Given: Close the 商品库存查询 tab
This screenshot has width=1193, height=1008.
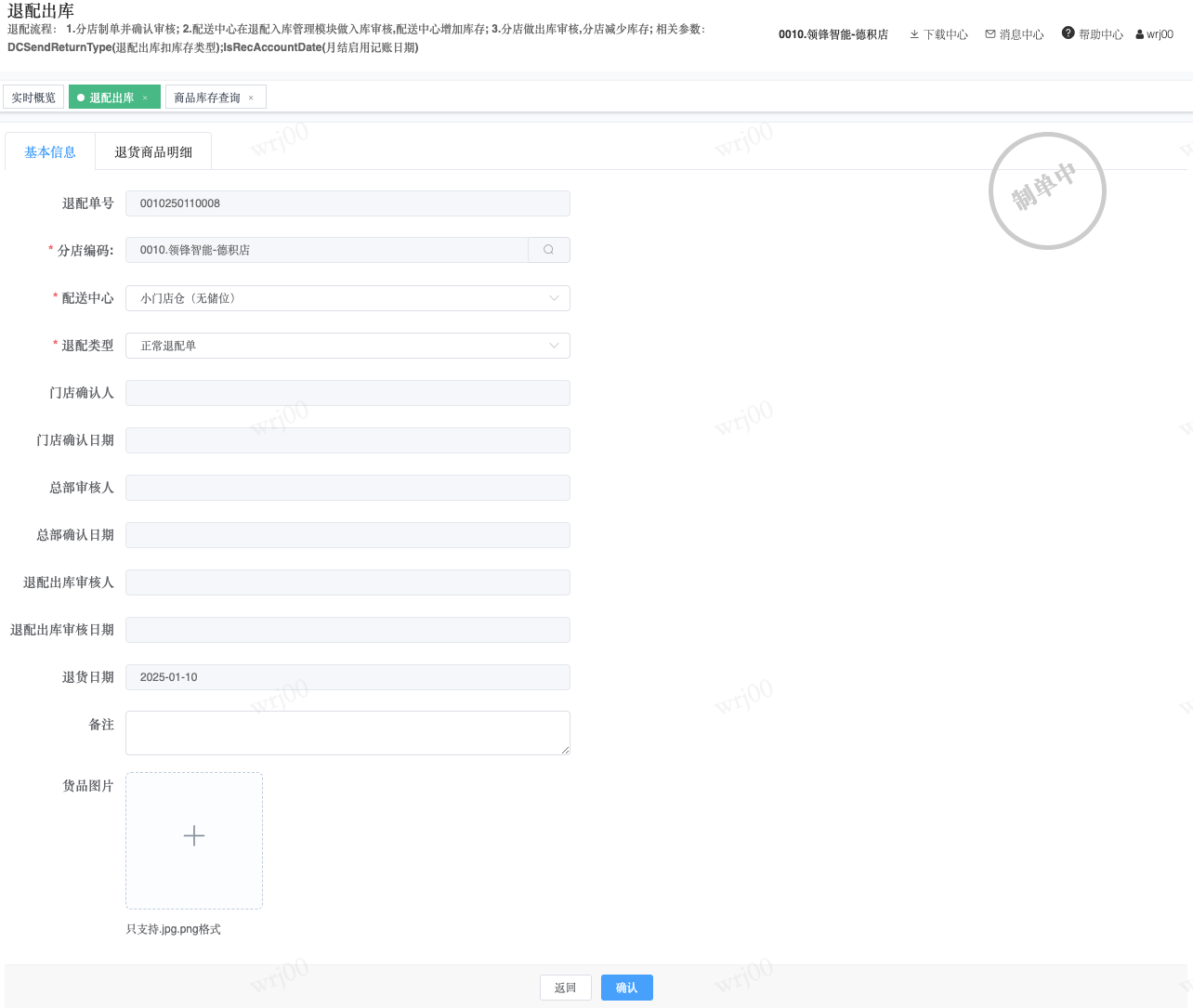Looking at the screenshot, I should [x=251, y=98].
